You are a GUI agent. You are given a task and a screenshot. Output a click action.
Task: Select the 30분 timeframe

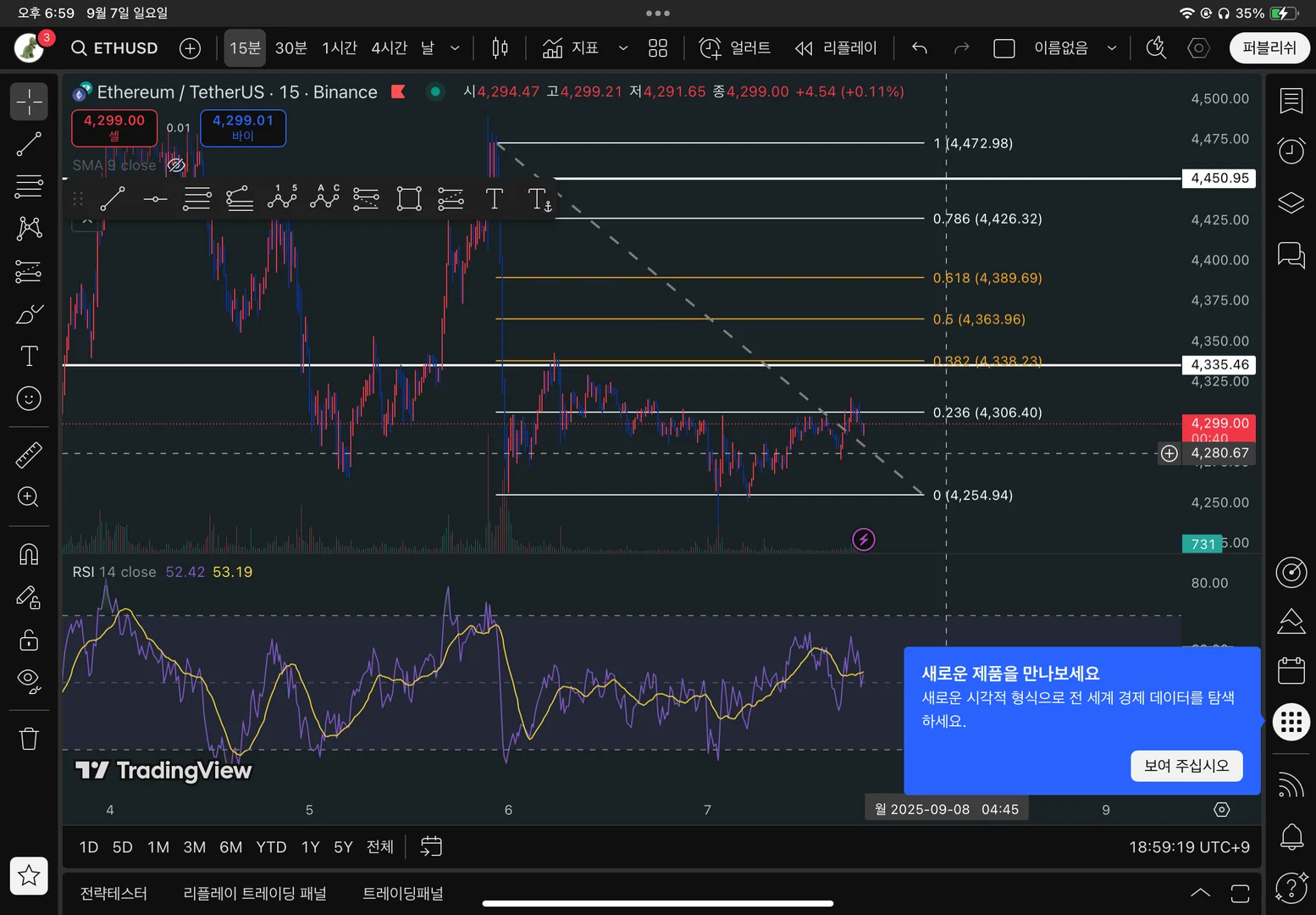[x=290, y=48]
